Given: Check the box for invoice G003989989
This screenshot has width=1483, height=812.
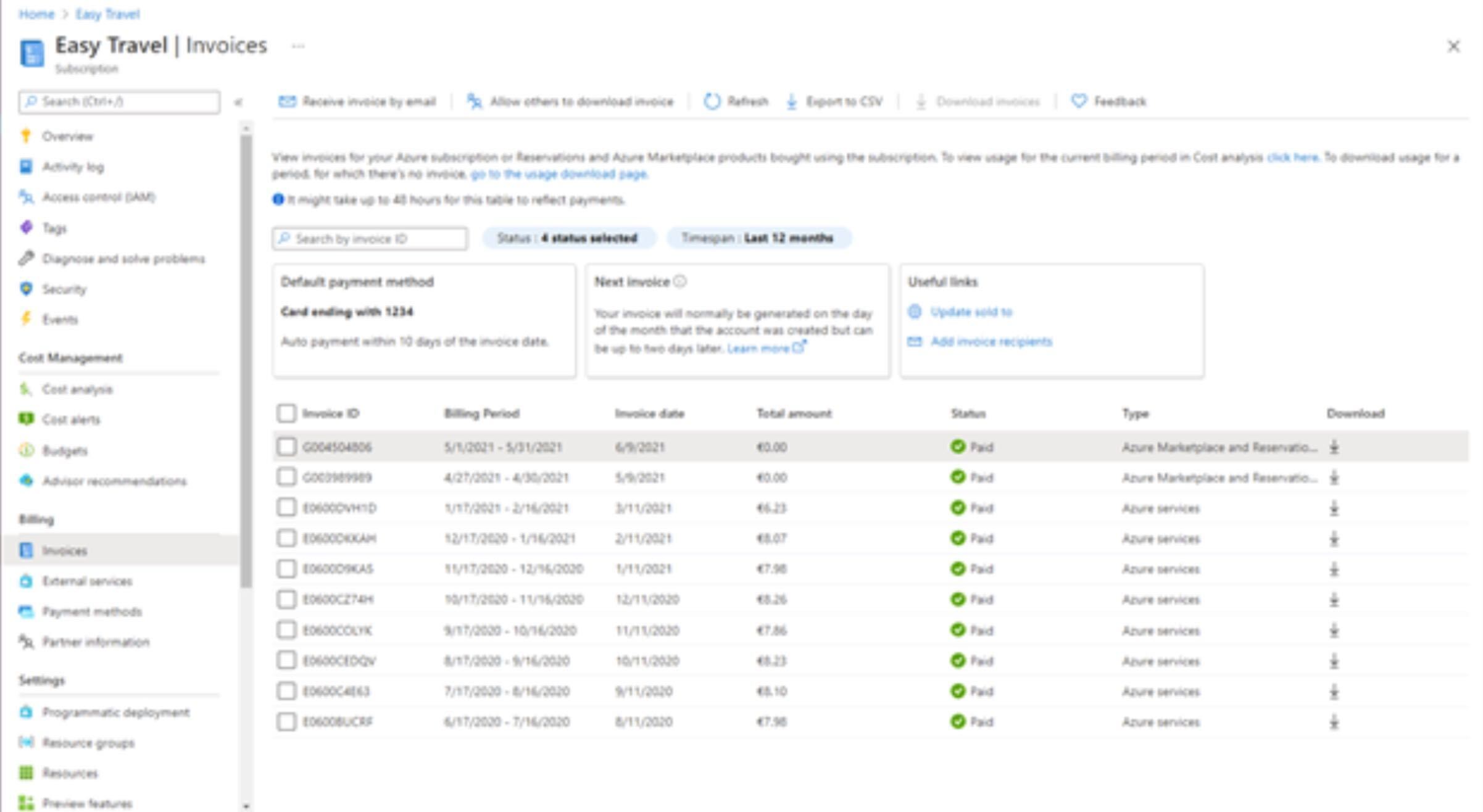Looking at the screenshot, I should click(x=286, y=477).
